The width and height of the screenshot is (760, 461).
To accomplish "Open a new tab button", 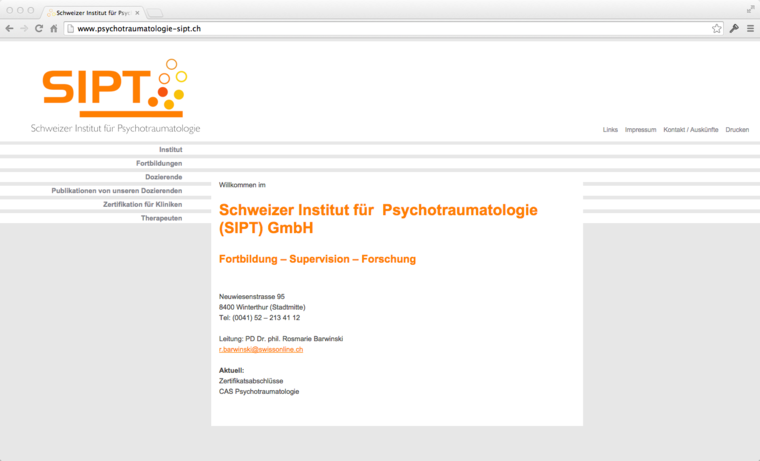I will pyautogui.click(x=155, y=13).
